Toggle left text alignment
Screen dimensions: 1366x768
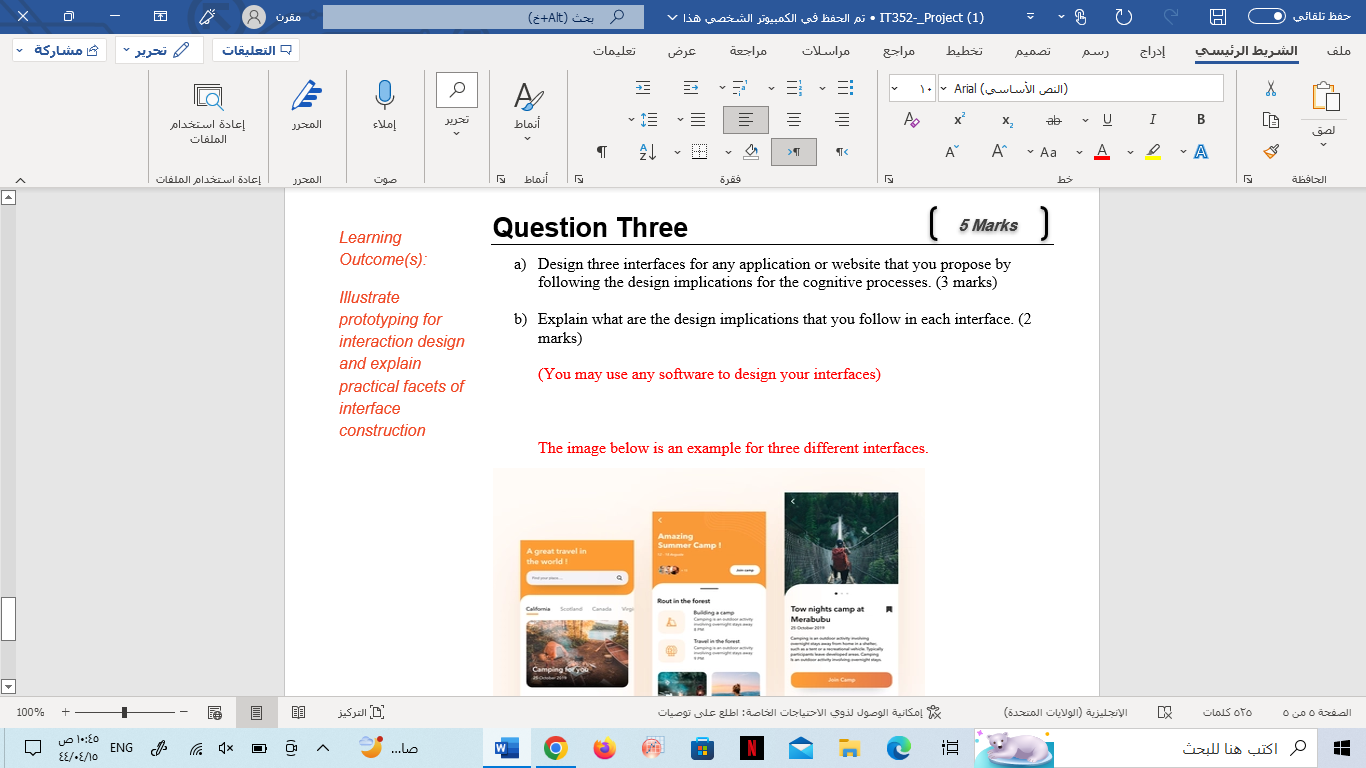tap(746, 120)
